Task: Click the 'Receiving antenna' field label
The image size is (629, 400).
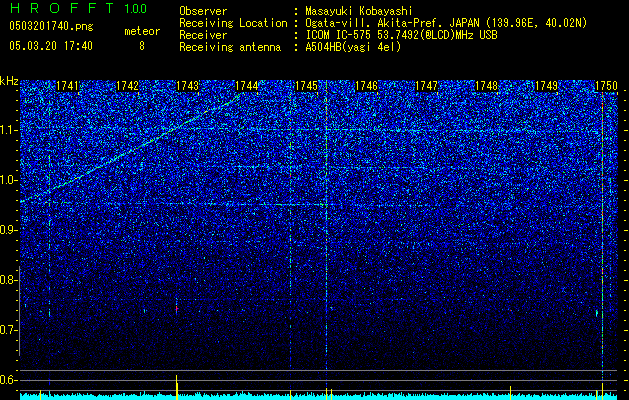Action: click(x=230, y=47)
